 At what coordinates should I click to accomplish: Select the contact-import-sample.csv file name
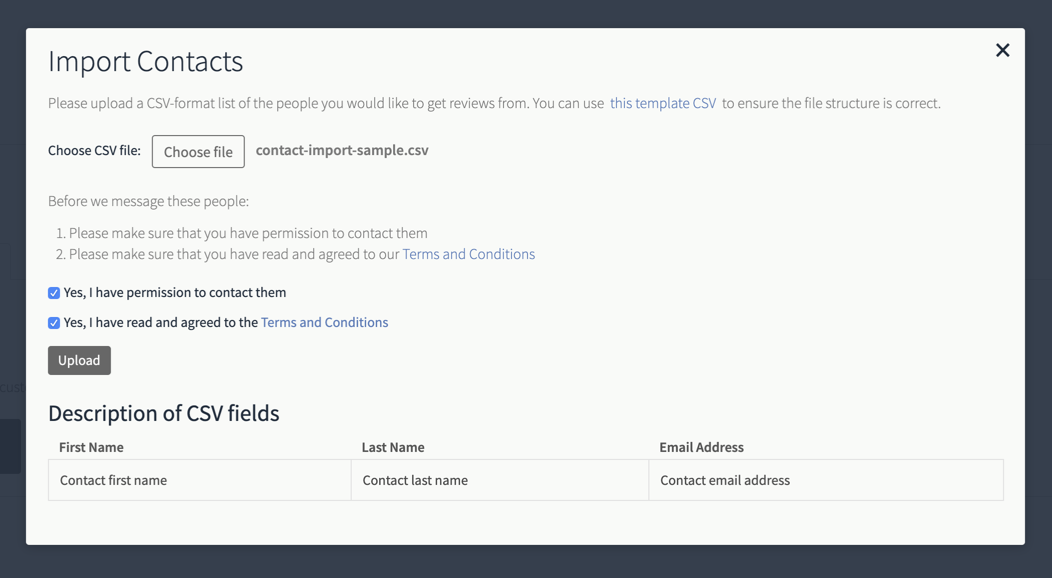pos(342,150)
